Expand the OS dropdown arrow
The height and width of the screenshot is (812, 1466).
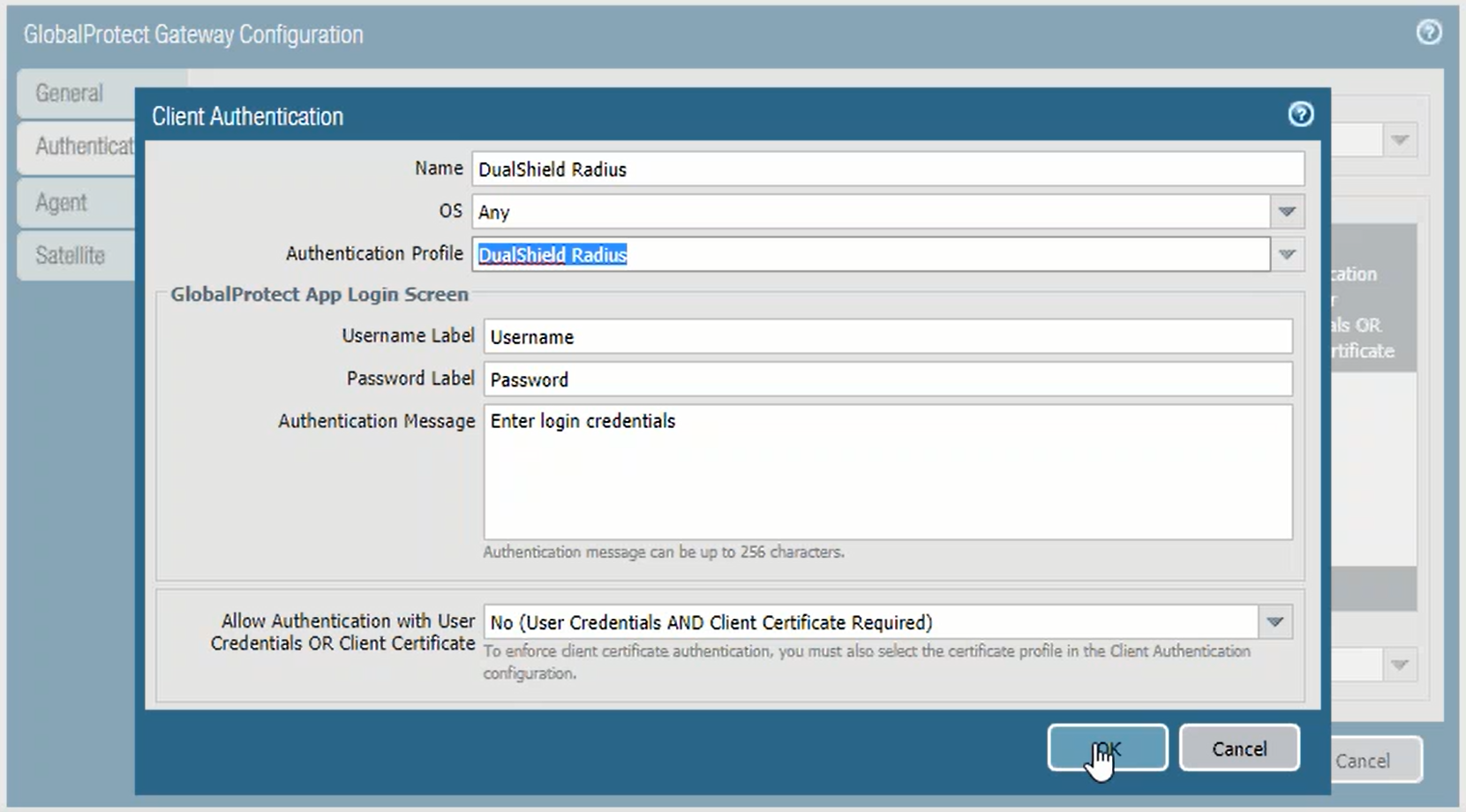[1286, 212]
